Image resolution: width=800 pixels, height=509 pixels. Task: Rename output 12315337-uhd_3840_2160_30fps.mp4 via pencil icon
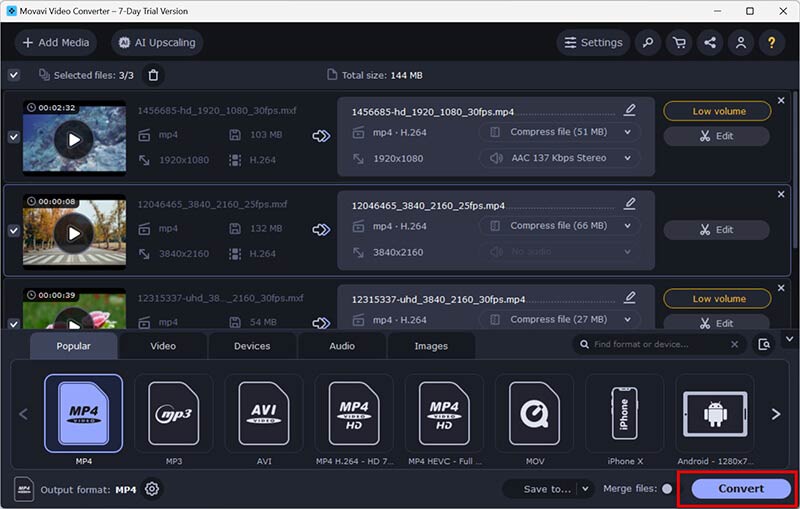[630, 297]
